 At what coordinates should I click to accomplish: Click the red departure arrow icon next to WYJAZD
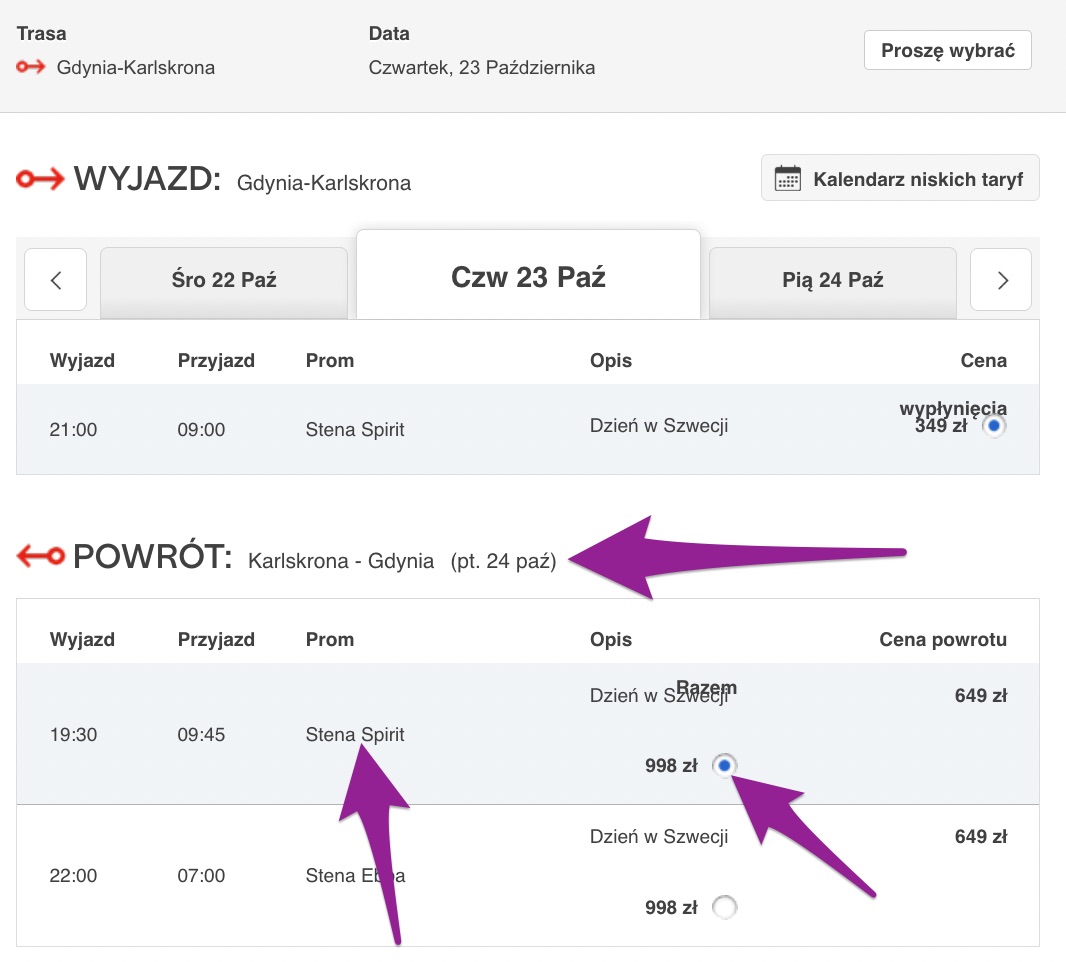pos(40,180)
